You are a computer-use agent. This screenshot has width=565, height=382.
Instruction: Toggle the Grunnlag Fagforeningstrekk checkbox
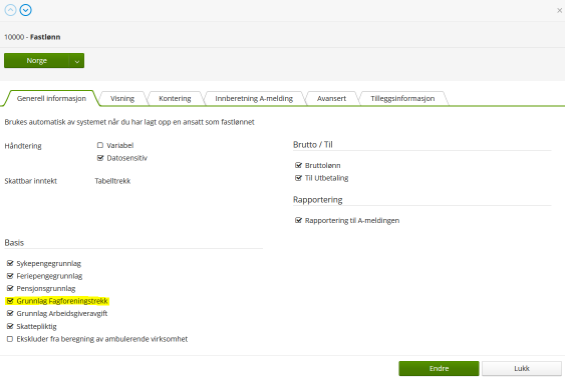click(10, 301)
